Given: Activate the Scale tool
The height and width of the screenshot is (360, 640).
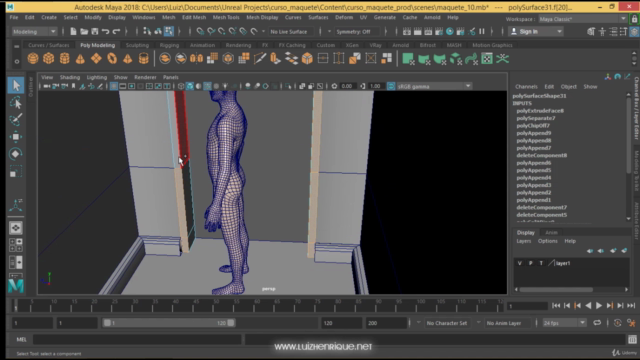Looking at the screenshot, I should click(x=16, y=172).
